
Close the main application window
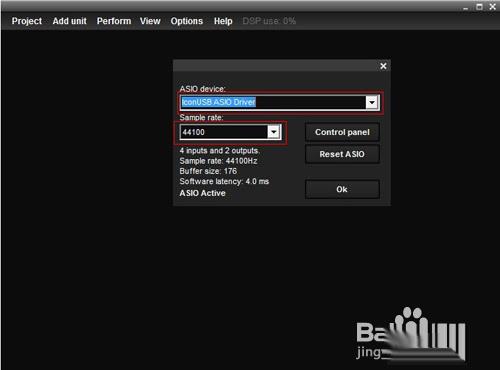click(x=493, y=7)
